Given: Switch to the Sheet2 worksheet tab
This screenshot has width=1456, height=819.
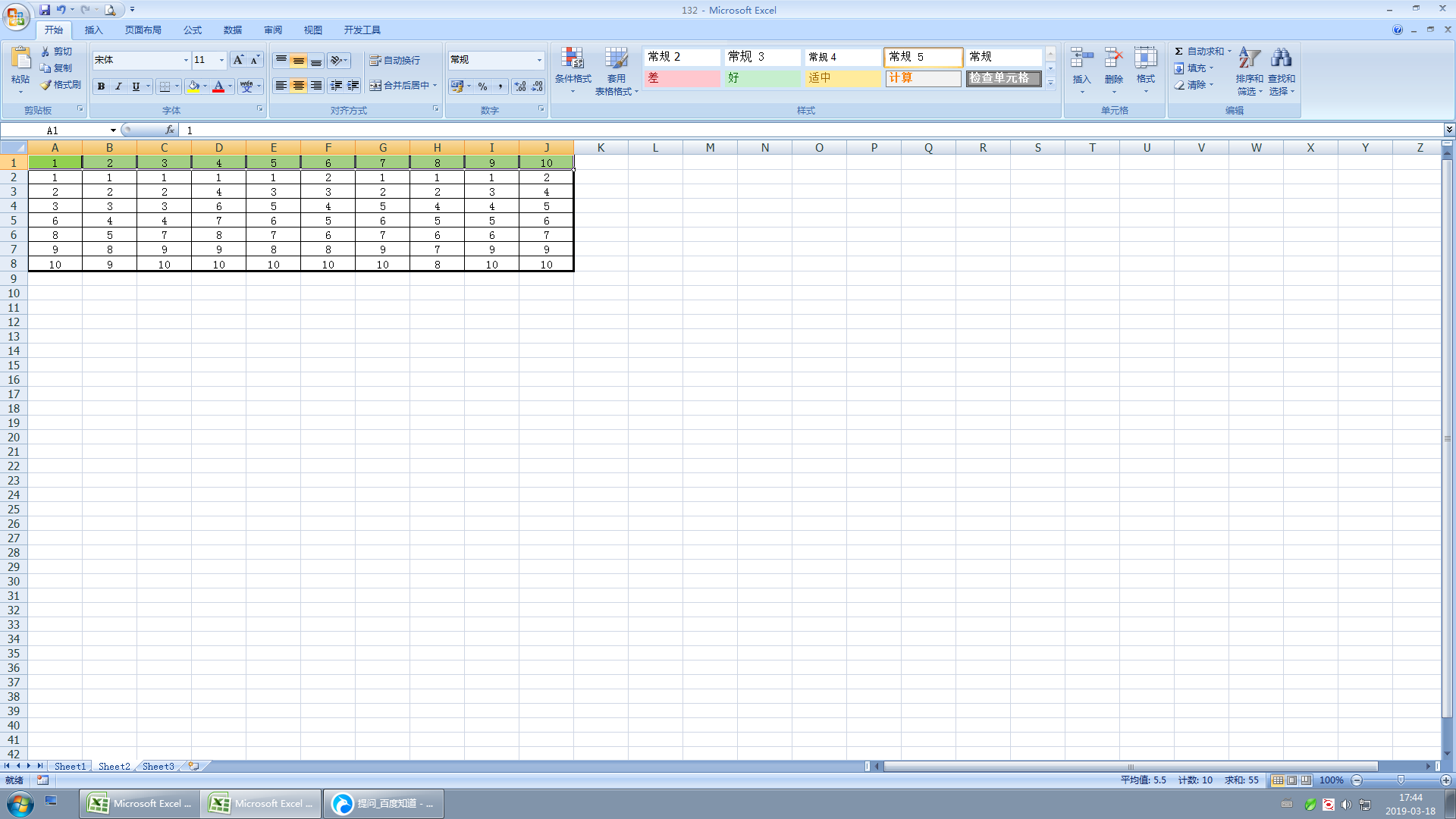Looking at the screenshot, I should tap(114, 767).
